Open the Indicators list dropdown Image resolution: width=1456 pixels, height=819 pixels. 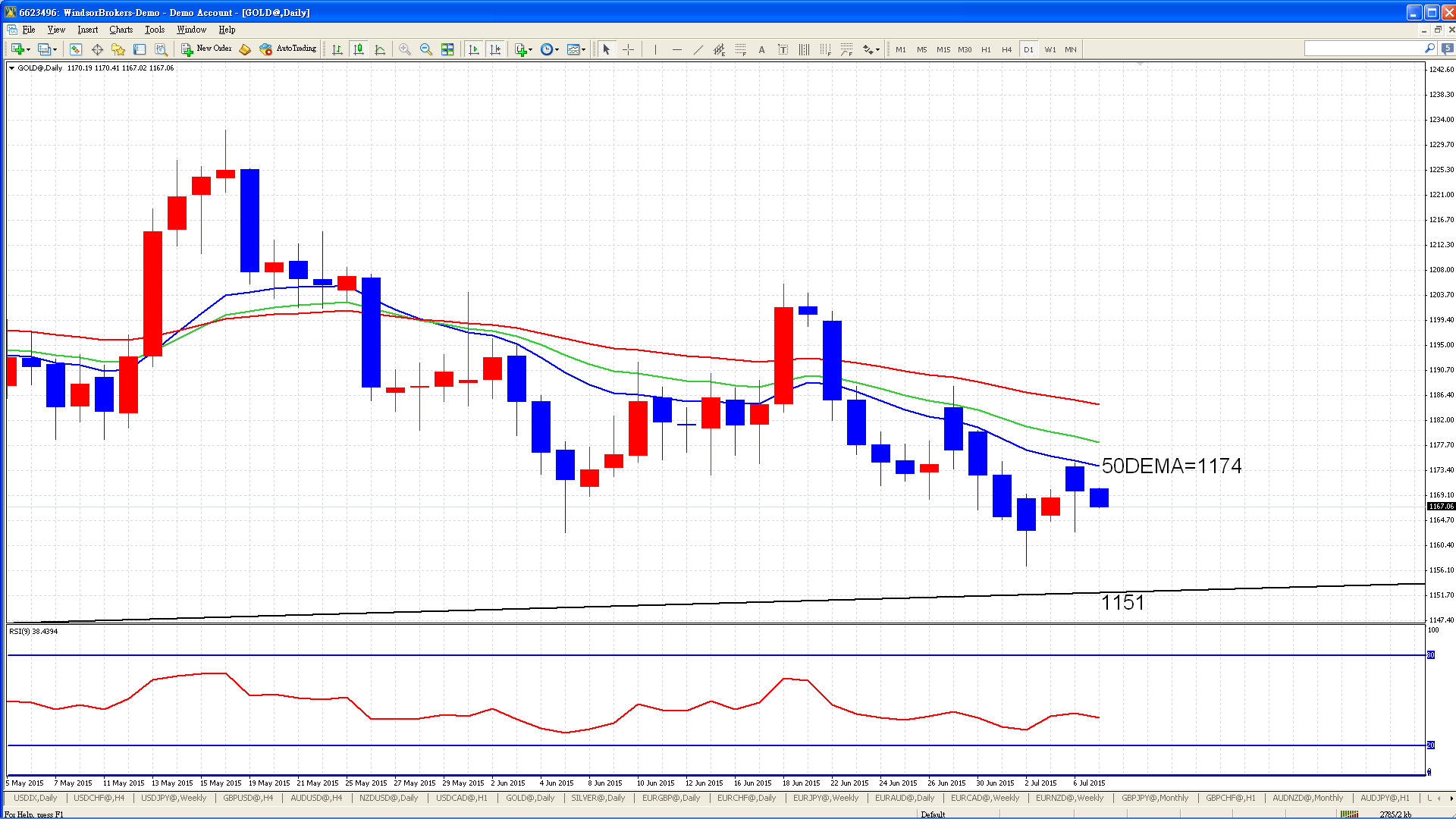click(x=524, y=49)
